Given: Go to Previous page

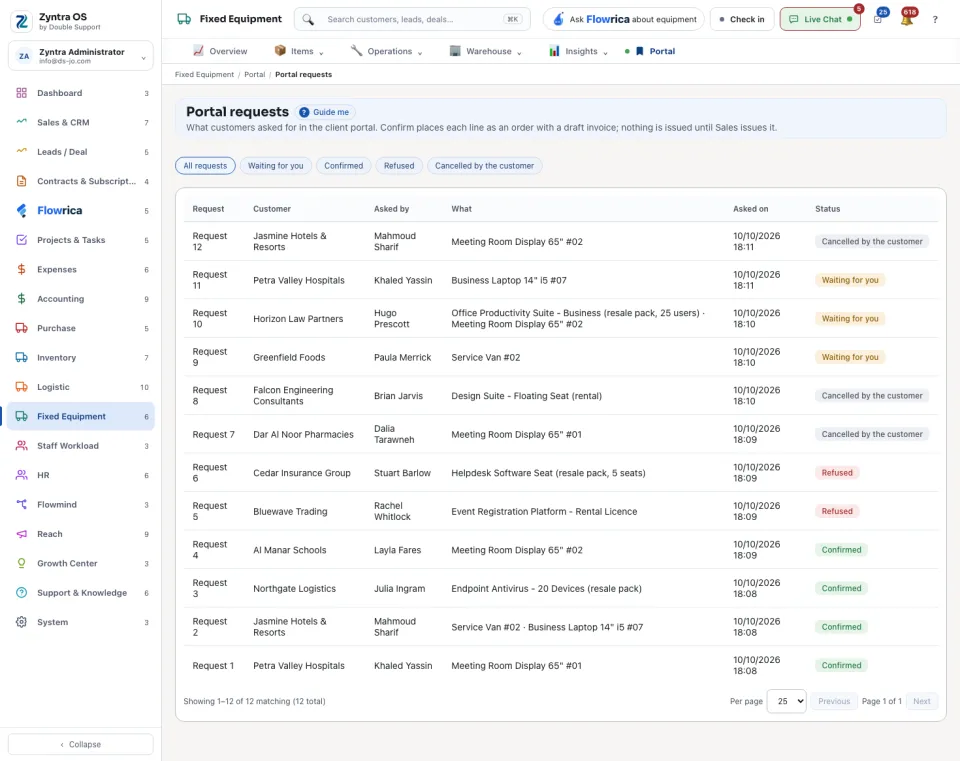Looking at the screenshot, I should click(x=834, y=701).
